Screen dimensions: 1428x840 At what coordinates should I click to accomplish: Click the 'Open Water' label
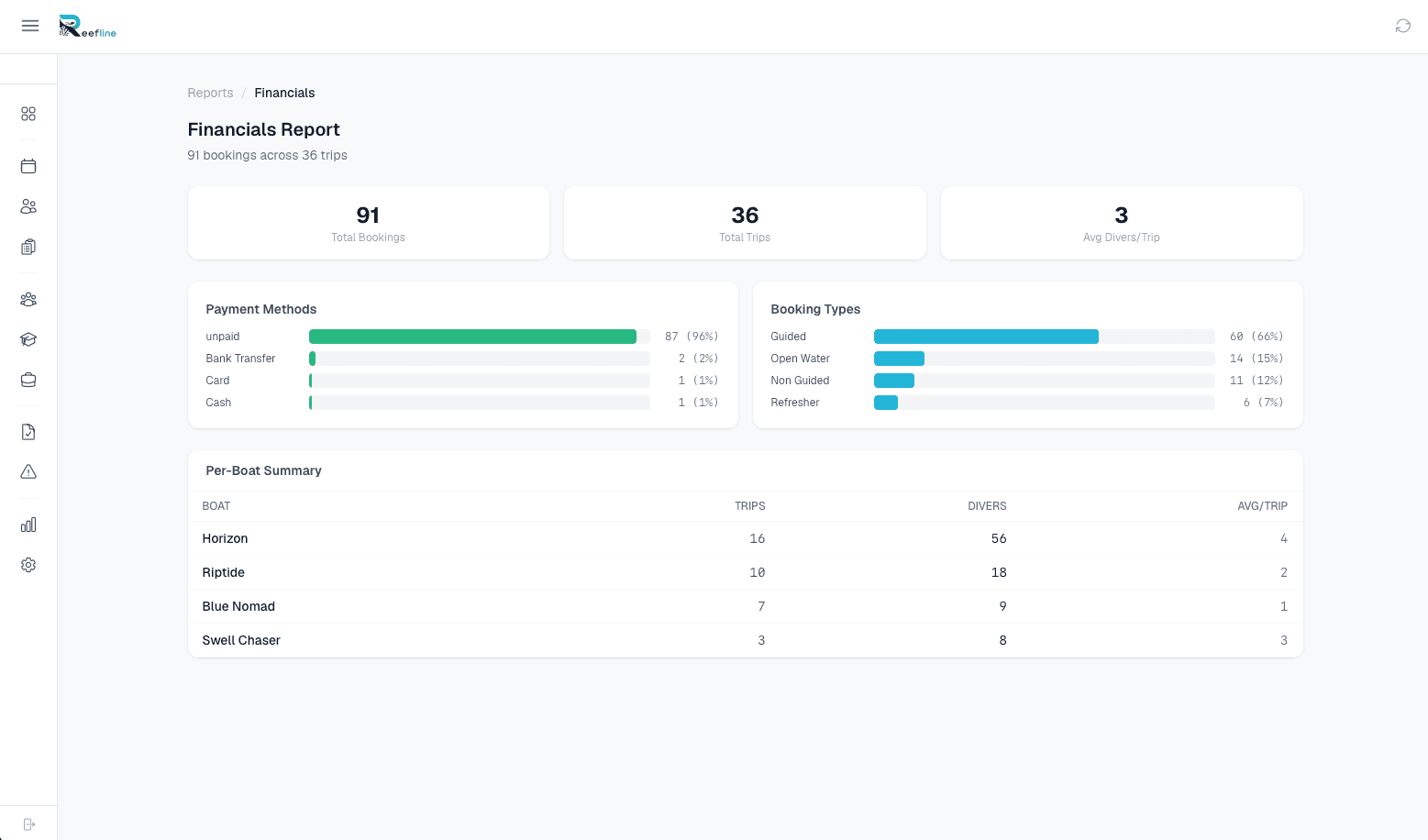pos(801,359)
